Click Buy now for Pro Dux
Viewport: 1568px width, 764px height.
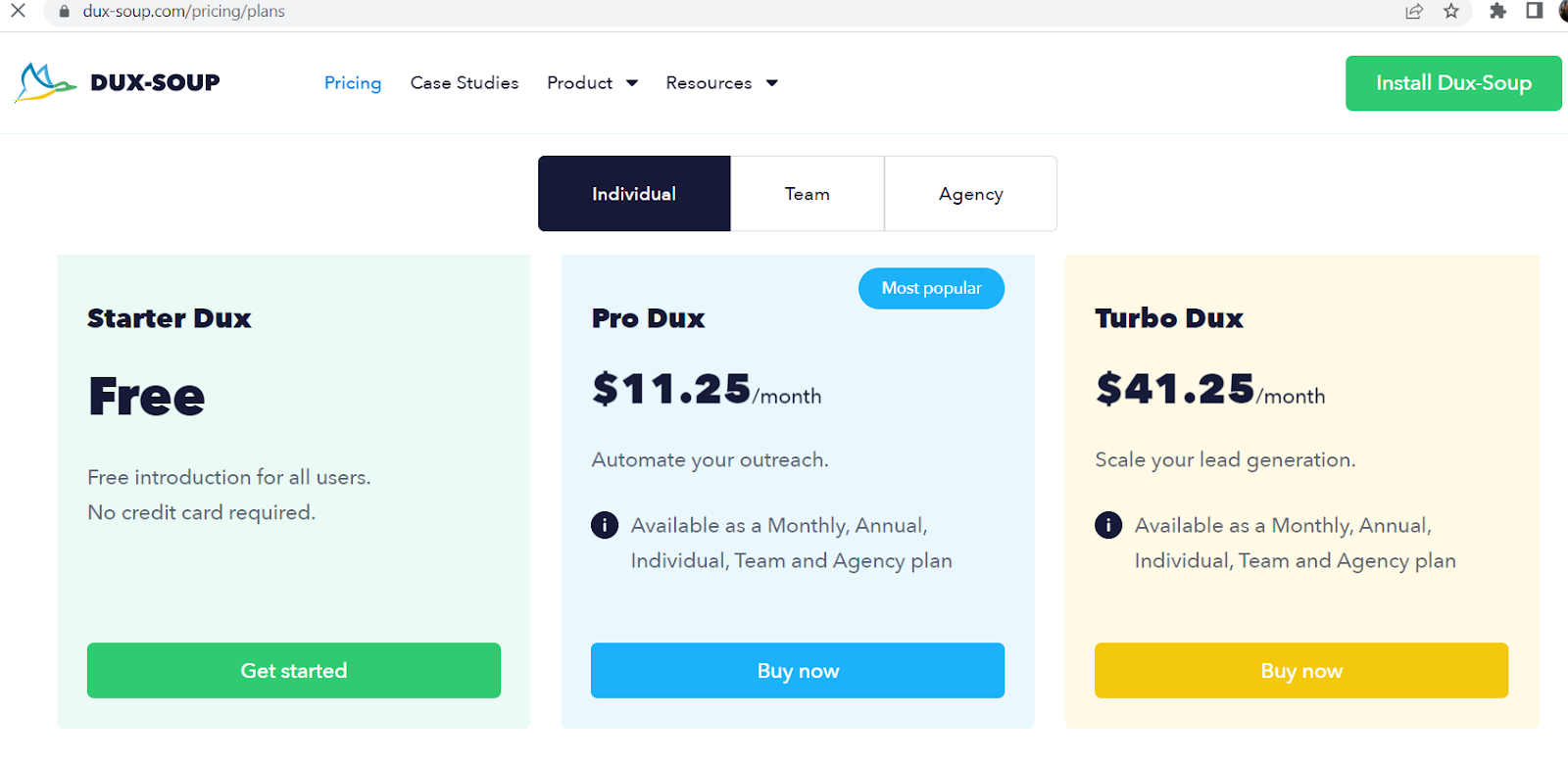click(798, 671)
